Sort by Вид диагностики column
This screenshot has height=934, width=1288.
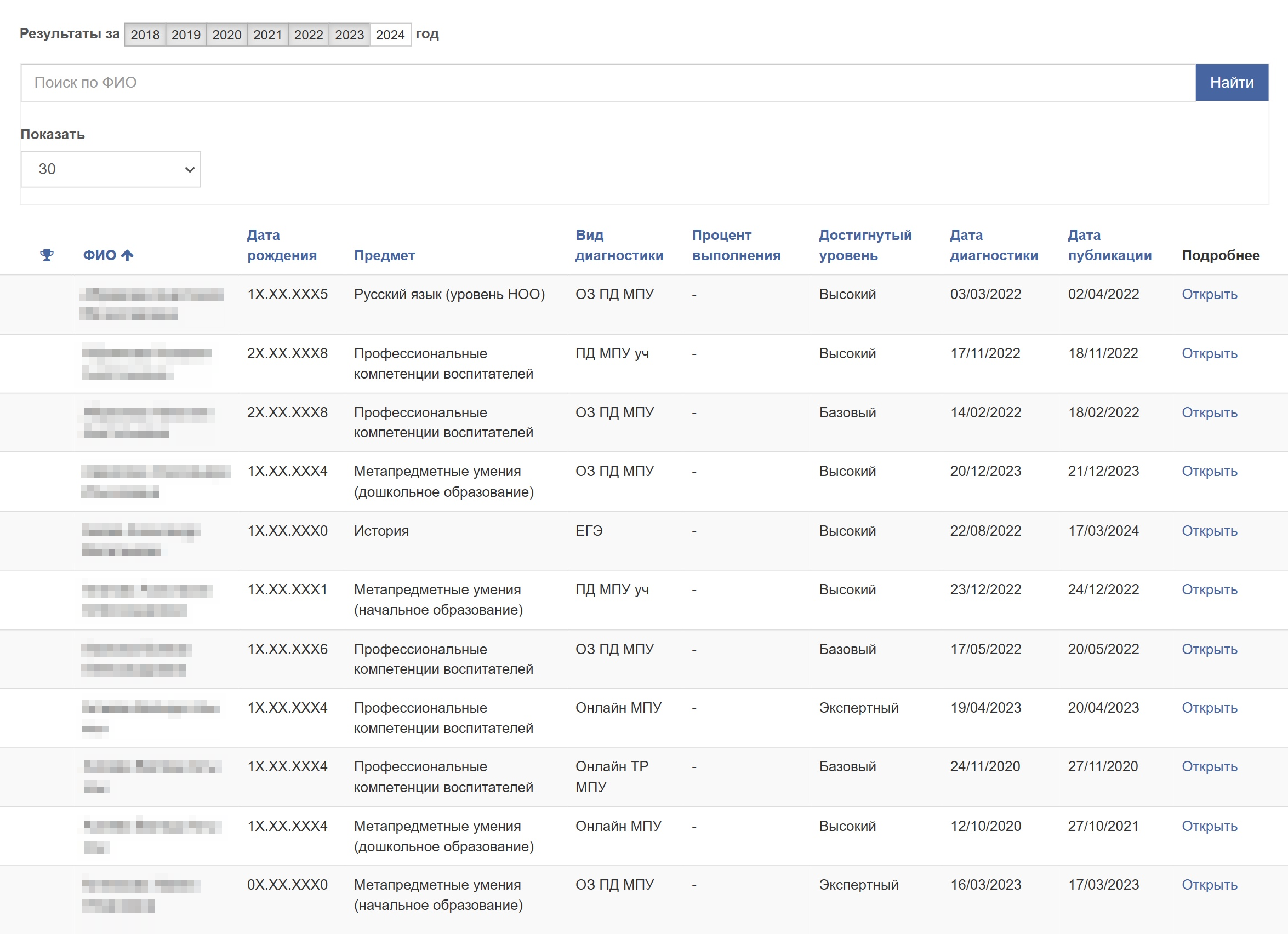619,245
